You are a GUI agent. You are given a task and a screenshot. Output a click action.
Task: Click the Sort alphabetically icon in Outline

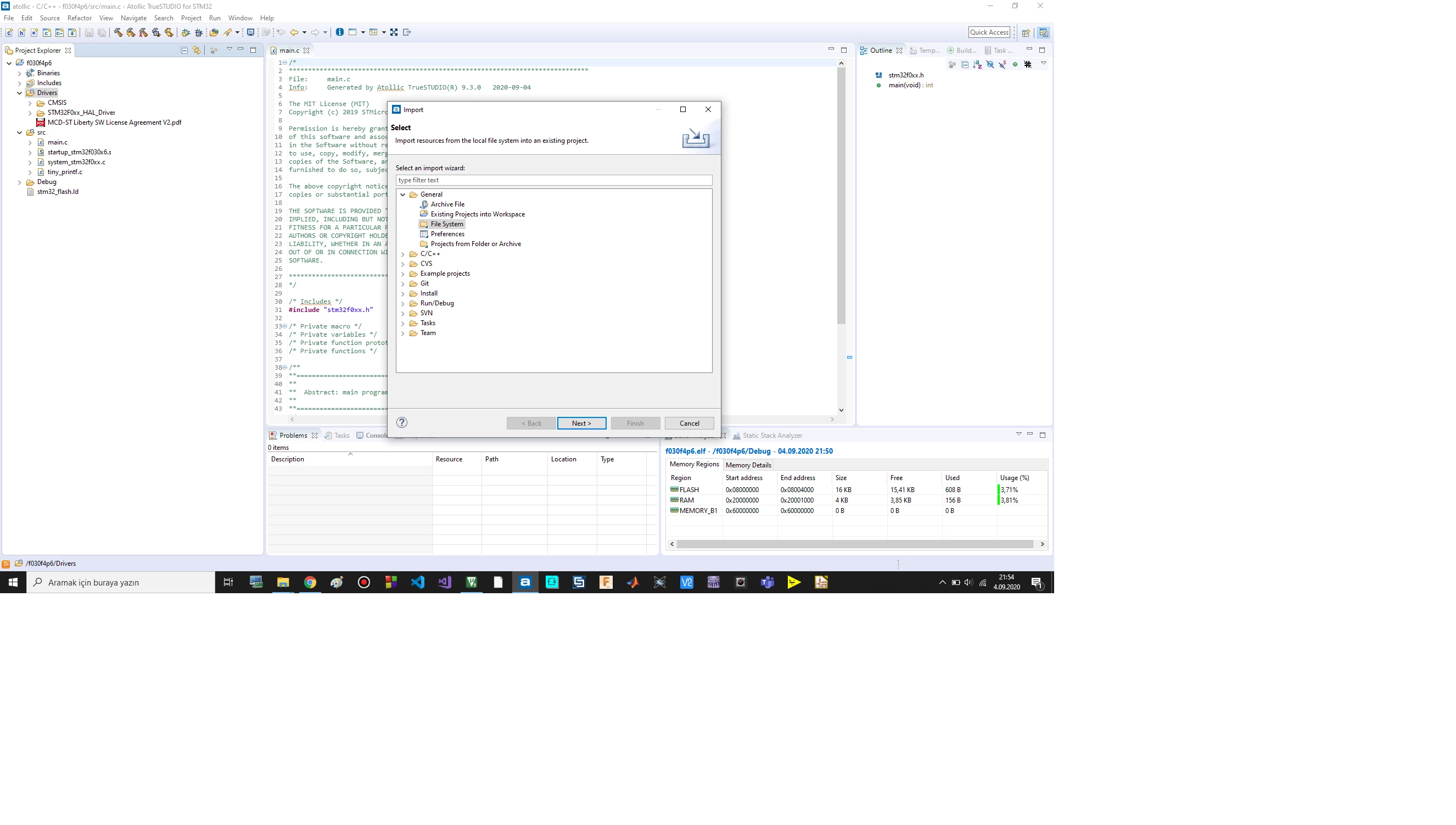point(977,65)
